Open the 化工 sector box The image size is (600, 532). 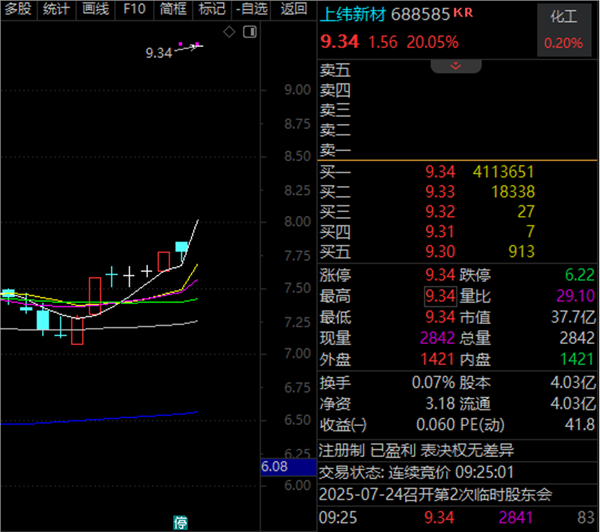tap(564, 30)
